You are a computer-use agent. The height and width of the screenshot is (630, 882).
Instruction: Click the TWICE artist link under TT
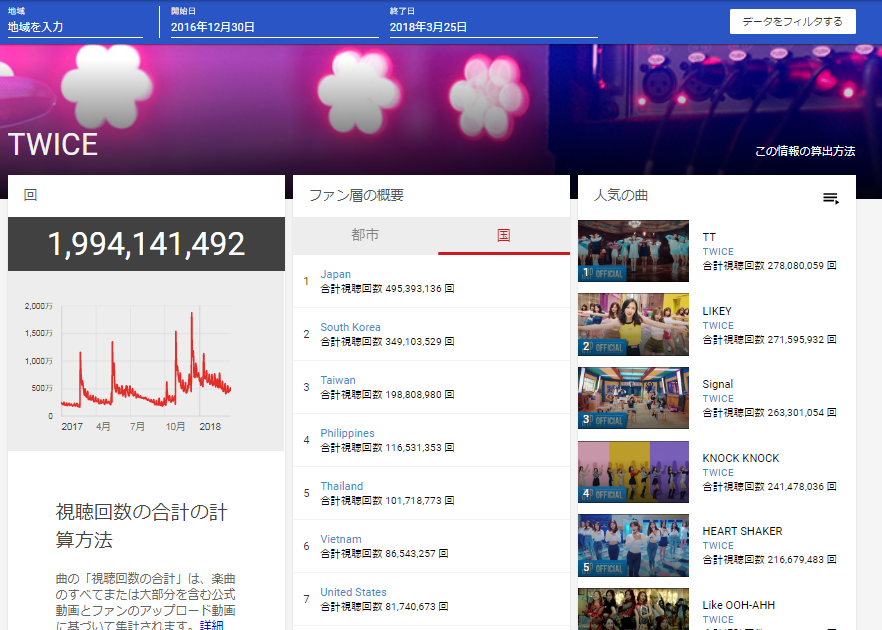click(718, 251)
